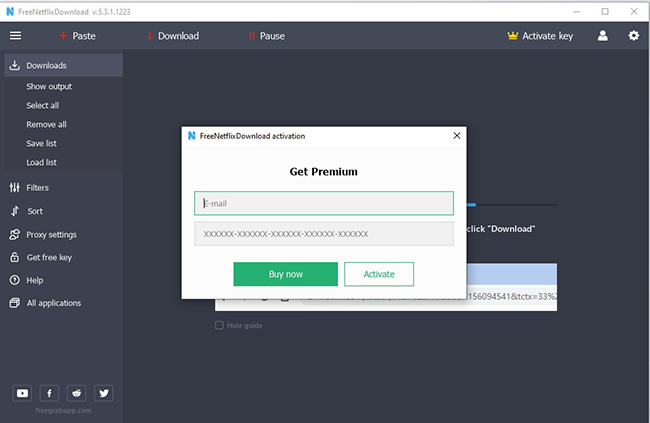Click the Downloads download-arrow icon

(x=15, y=65)
